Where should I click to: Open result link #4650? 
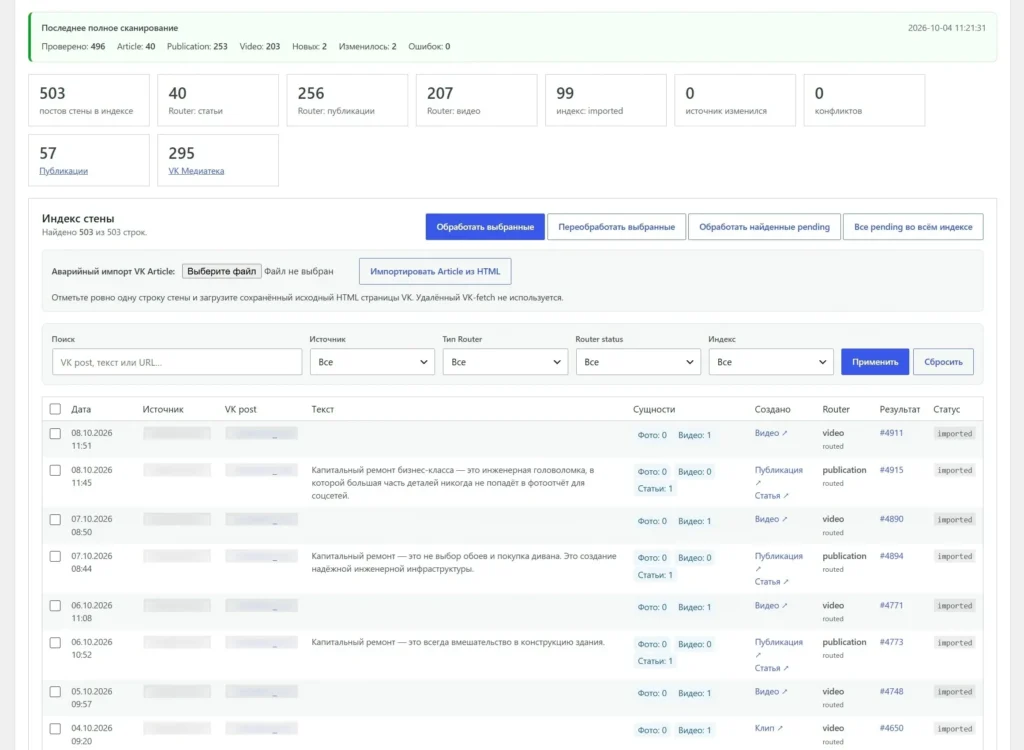(x=891, y=728)
